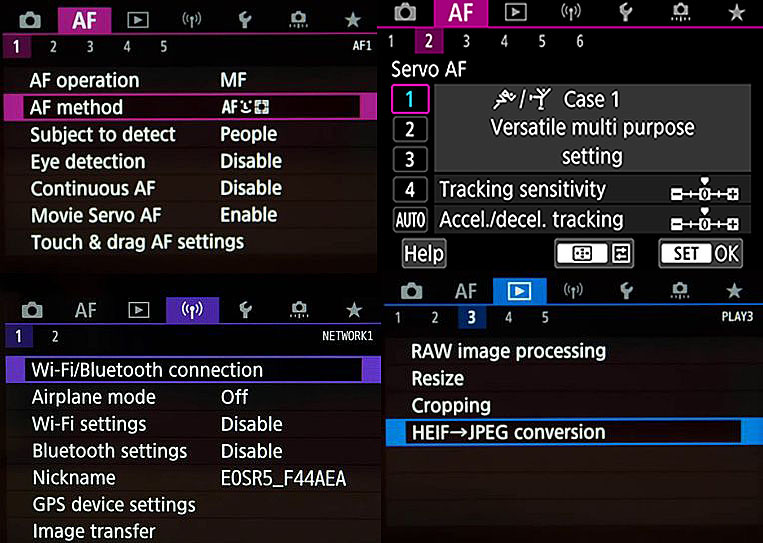Switch to page 2 of NETWORK menu
Screen dimensions: 763x543
(x=55, y=337)
